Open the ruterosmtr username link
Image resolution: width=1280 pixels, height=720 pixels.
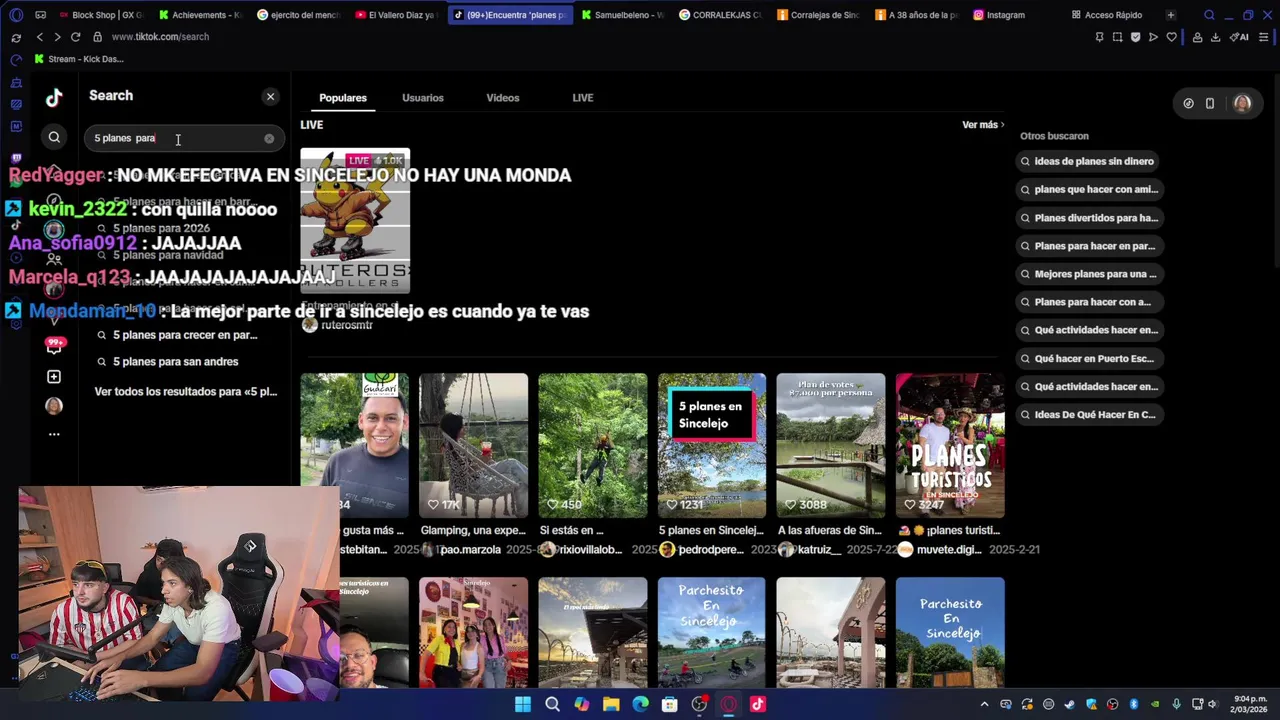[347, 326]
